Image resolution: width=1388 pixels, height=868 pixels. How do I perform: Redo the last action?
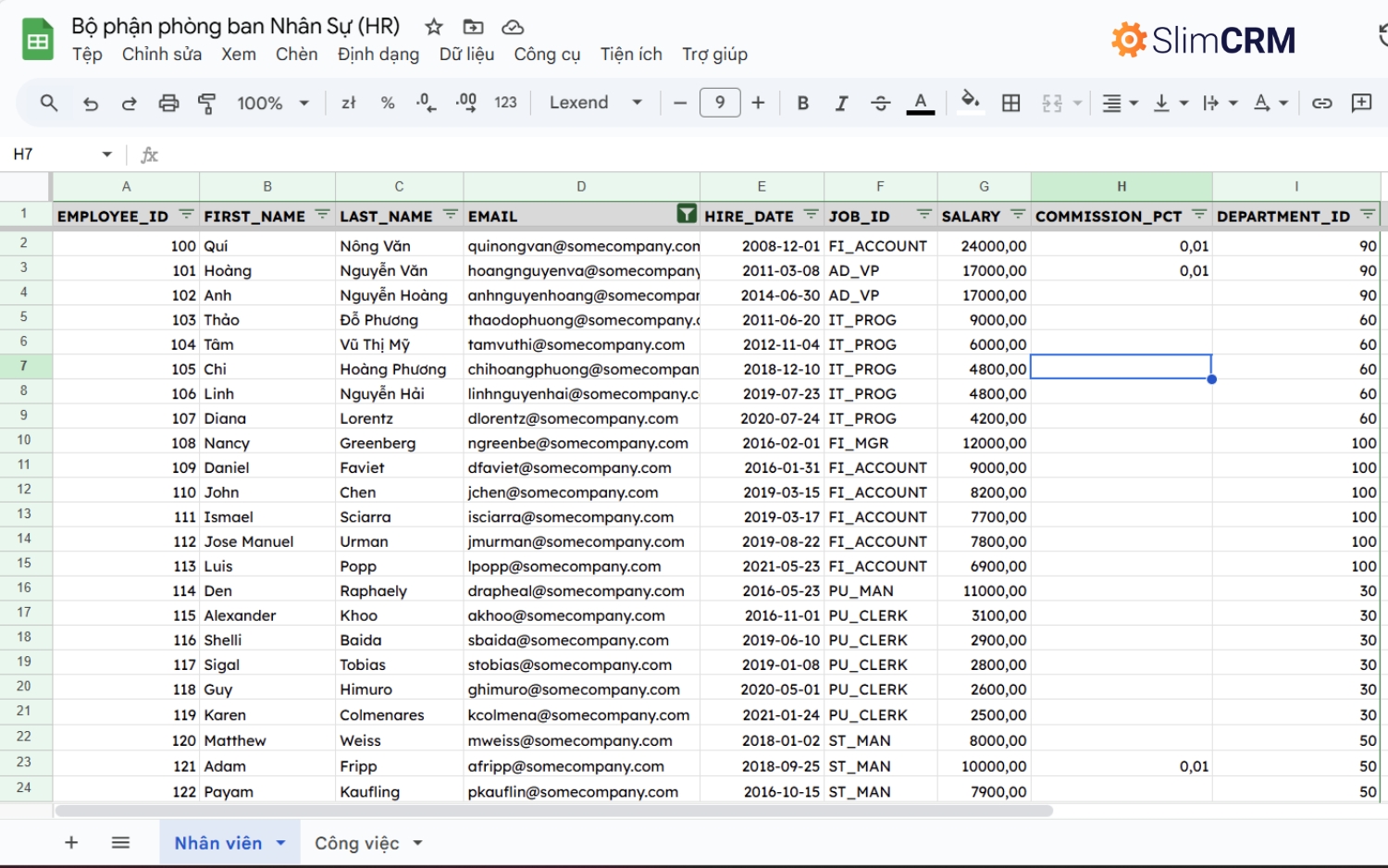pos(129,103)
